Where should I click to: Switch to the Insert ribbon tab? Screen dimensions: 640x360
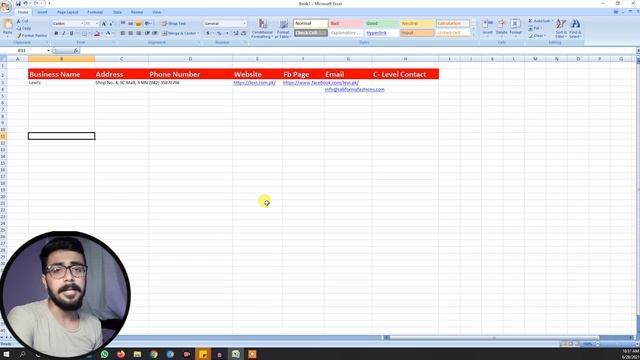42,12
